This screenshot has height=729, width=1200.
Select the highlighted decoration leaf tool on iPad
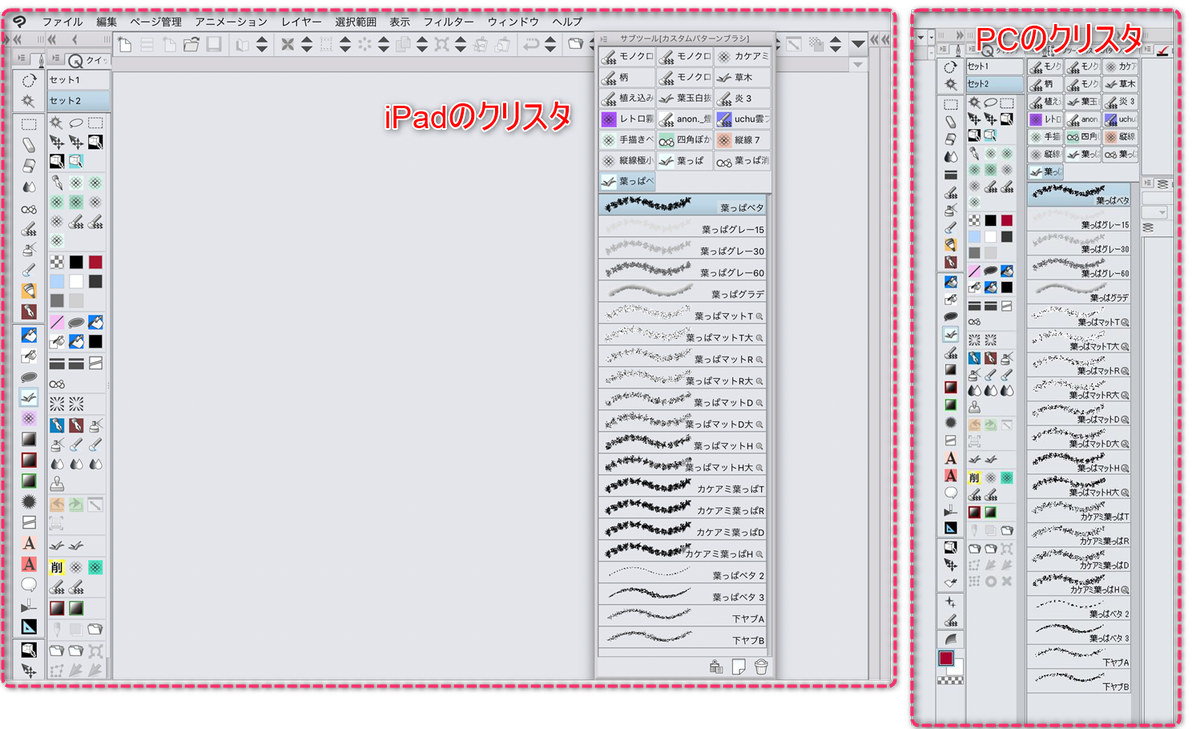[29, 397]
